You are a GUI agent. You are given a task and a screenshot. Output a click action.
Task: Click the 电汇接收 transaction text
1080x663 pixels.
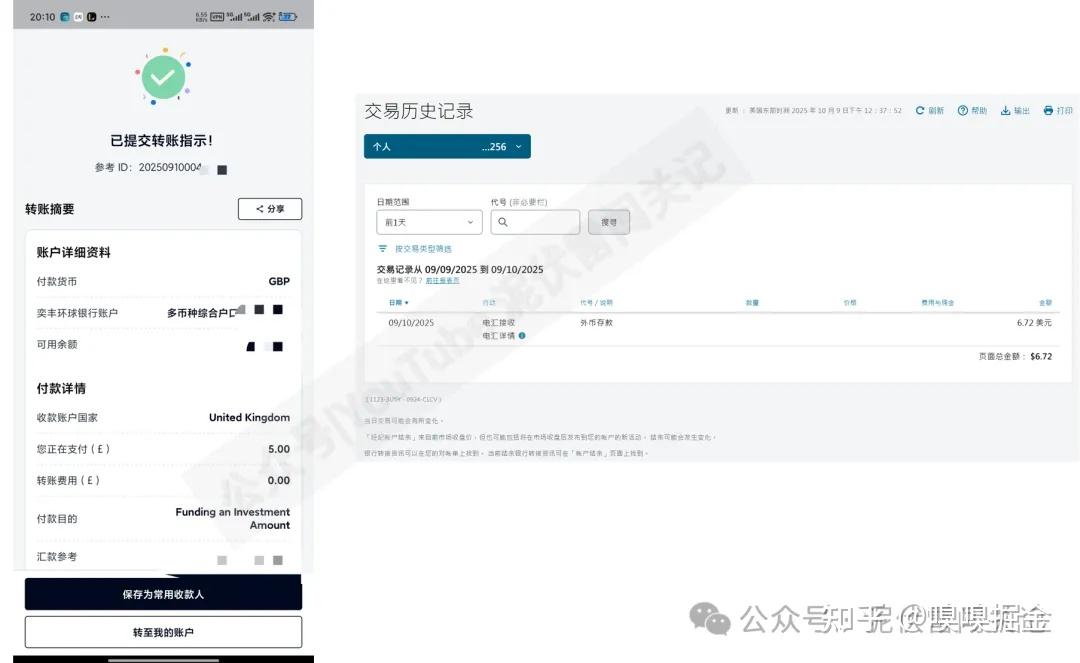[499, 322]
